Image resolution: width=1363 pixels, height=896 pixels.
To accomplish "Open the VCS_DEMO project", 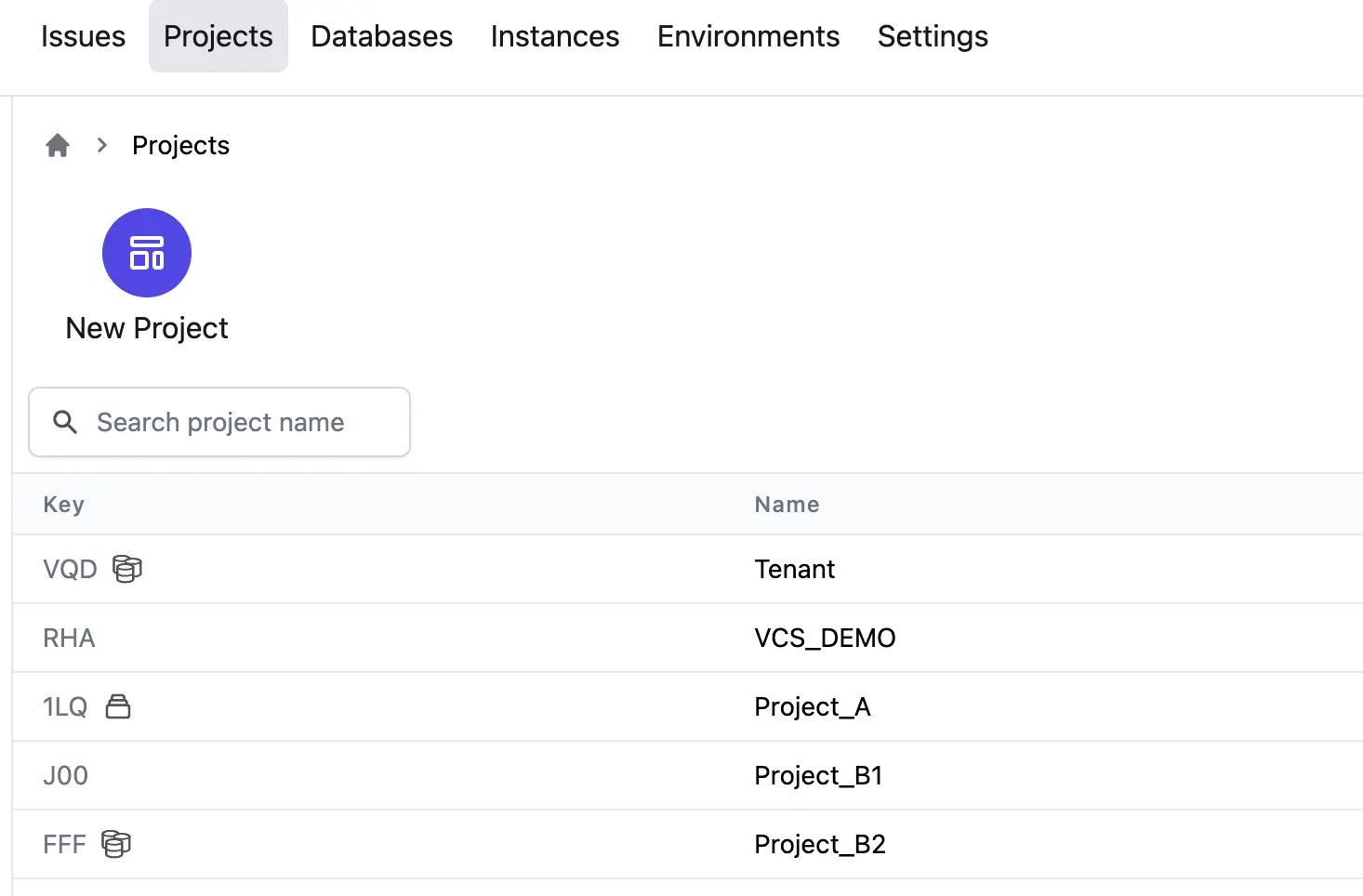I will tap(825, 638).
